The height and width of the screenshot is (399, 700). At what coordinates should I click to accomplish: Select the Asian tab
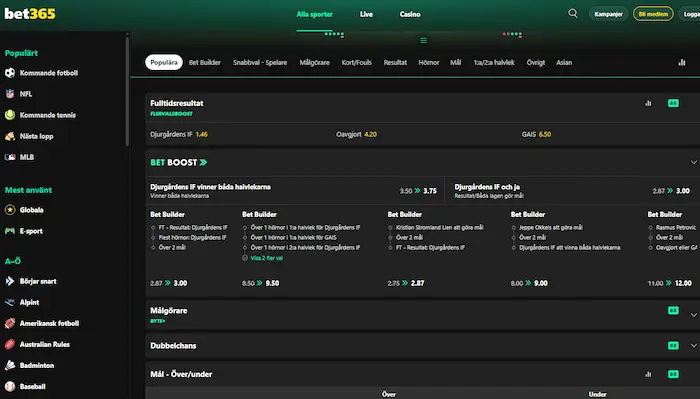tap(564, 62)
